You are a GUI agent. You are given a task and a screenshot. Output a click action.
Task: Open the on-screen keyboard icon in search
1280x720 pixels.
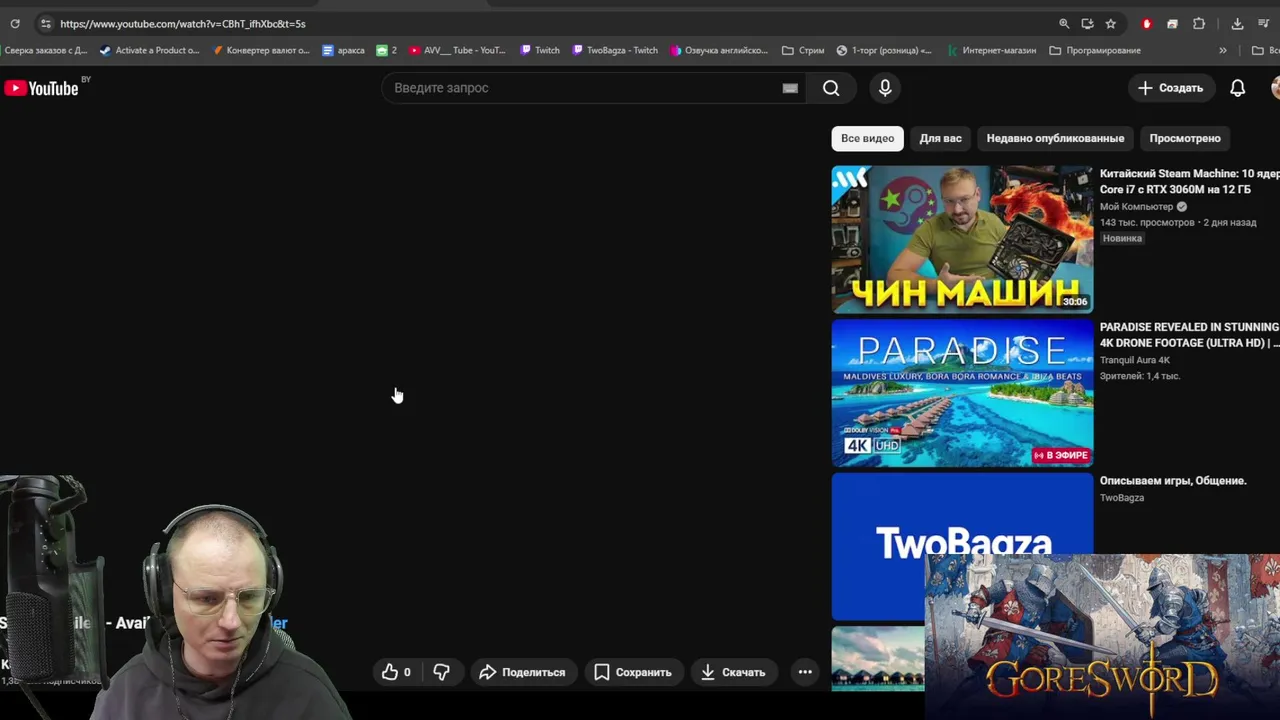(x=790, y=88)
